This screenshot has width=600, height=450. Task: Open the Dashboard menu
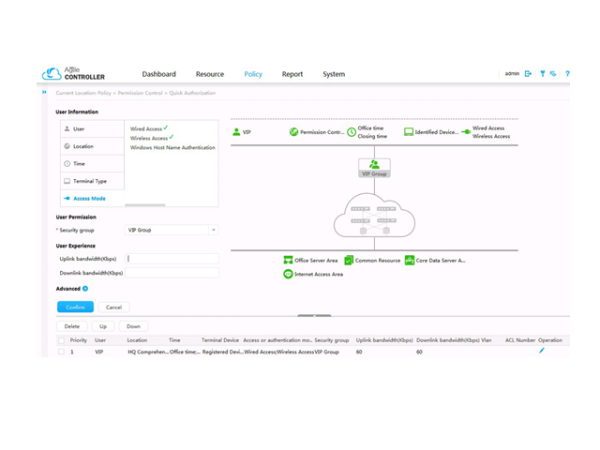point(159,74)
